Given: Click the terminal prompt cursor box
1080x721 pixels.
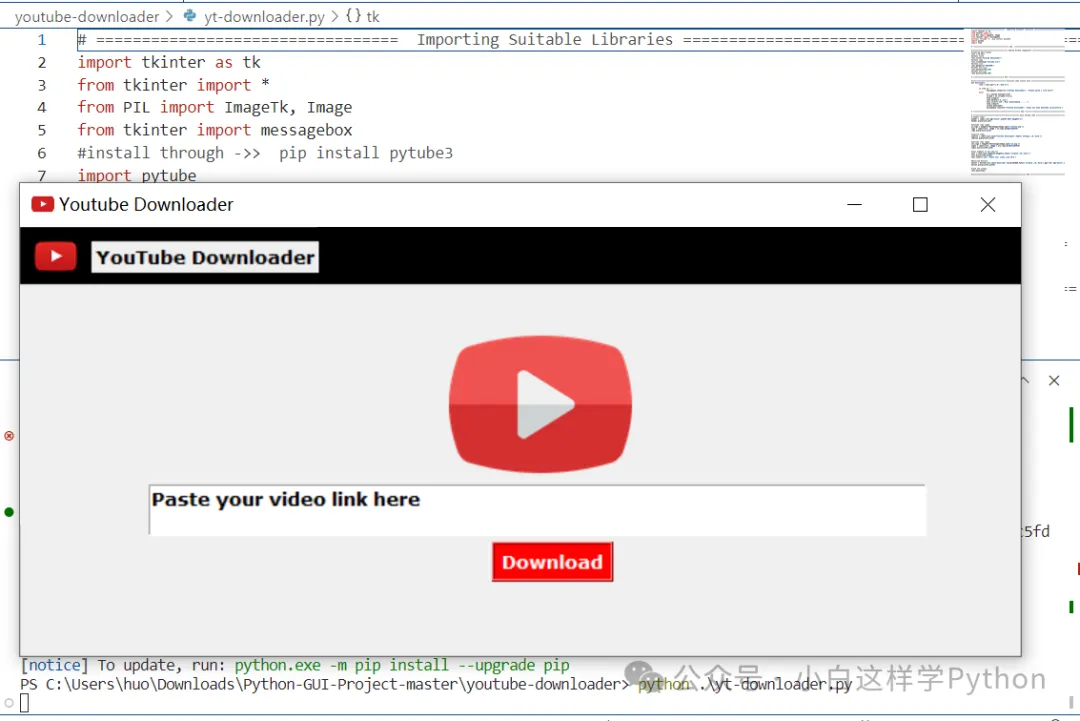Looking at the screenshot, I should [x=25, y=703].
